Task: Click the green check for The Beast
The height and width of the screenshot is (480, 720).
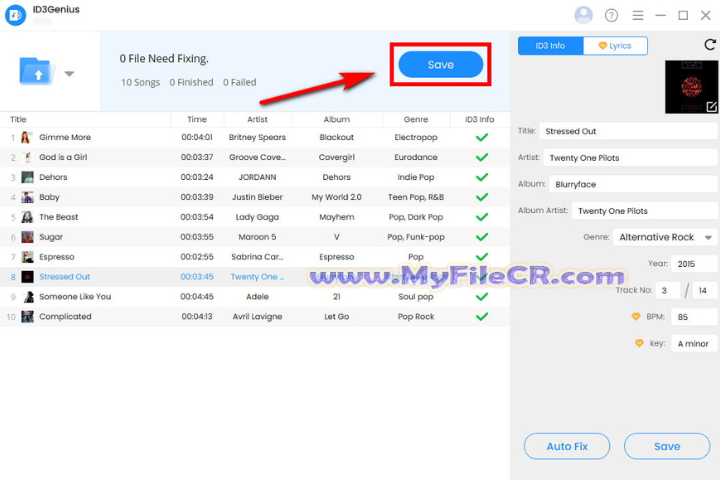Action: click(x=482, y=217)
